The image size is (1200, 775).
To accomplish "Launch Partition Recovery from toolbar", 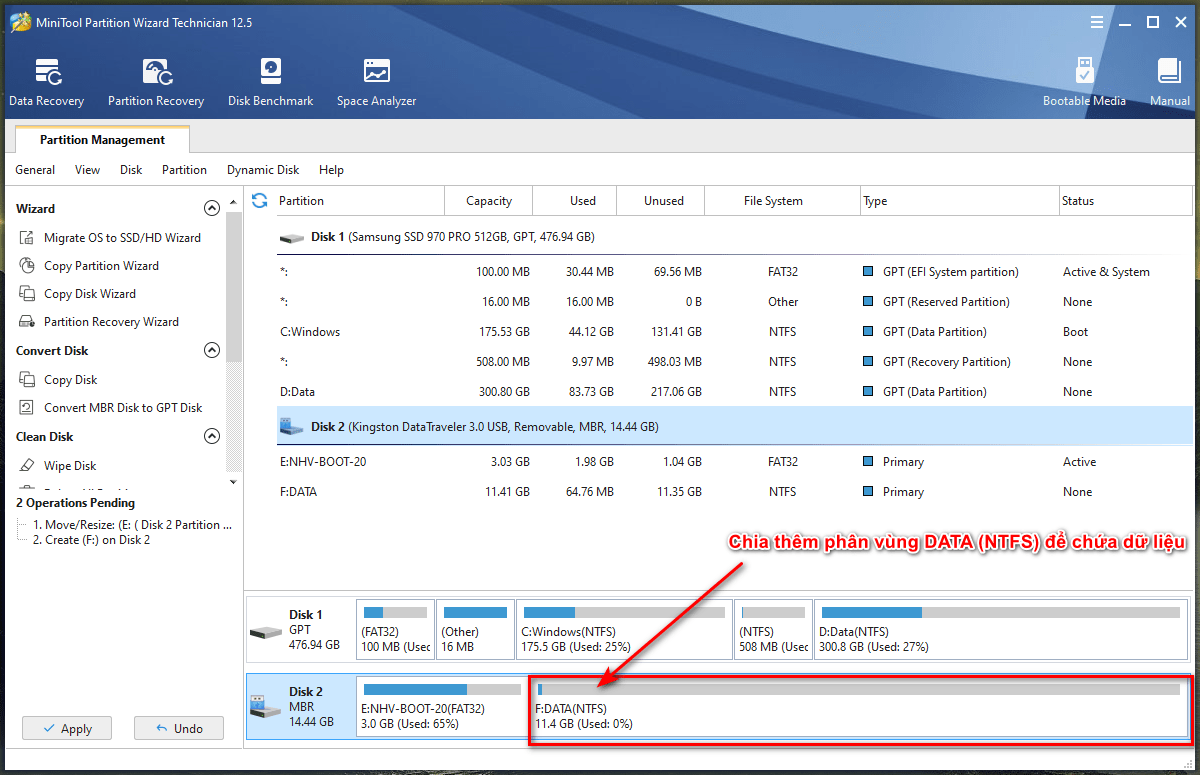I will pyautogui.click(x=156, y=83).
